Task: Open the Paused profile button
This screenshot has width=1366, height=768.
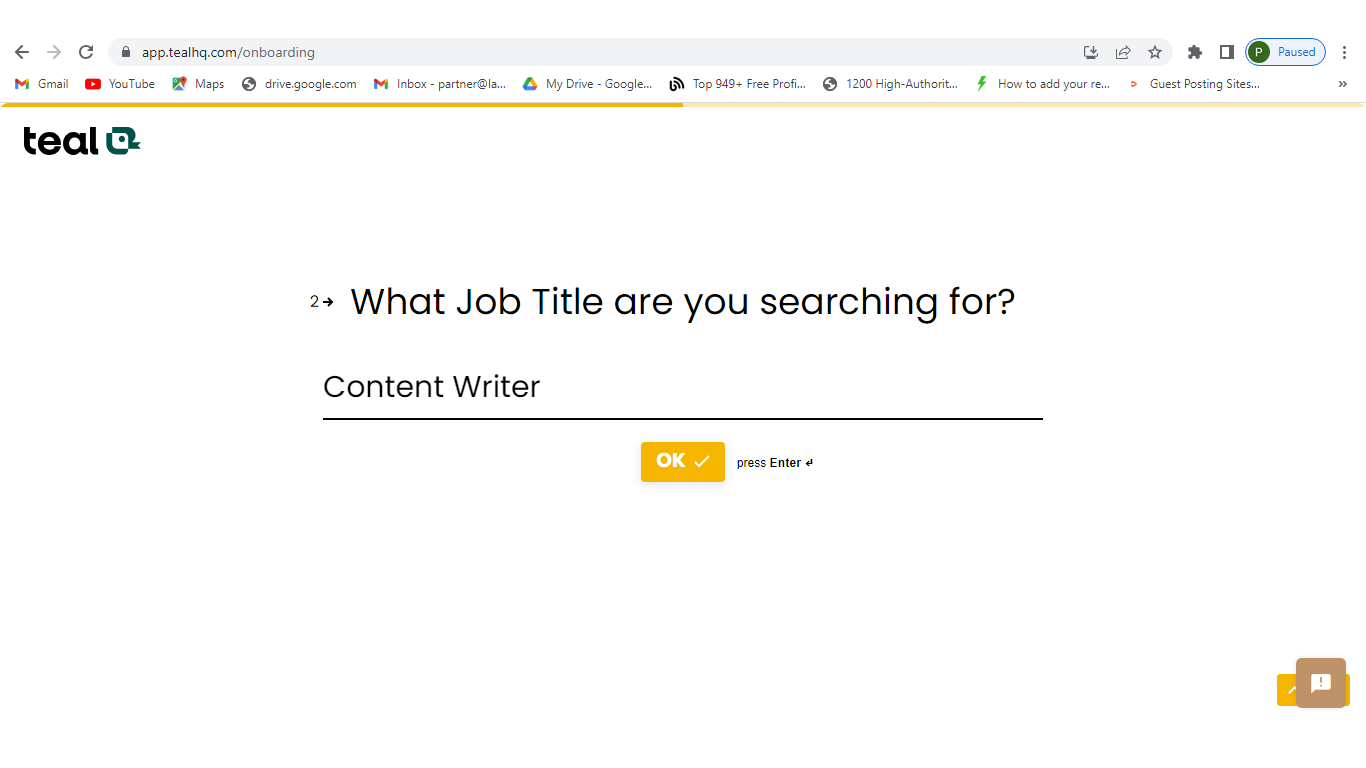Action: tap(1286, 52)
